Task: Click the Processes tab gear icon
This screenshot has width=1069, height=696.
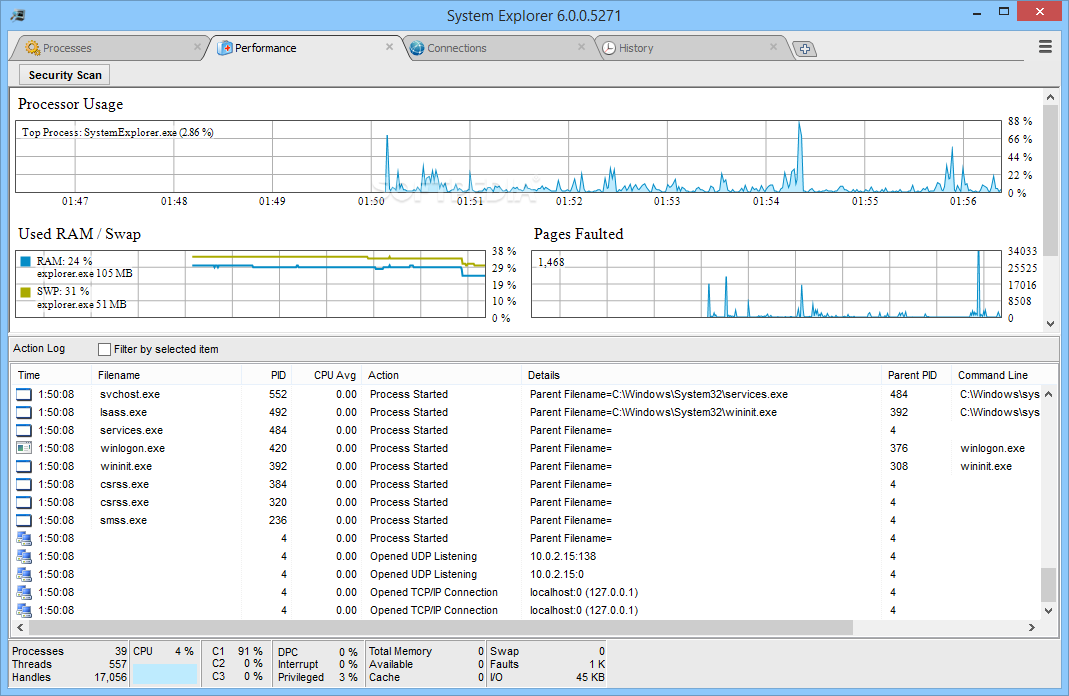Action: click(x=33, y=48)
